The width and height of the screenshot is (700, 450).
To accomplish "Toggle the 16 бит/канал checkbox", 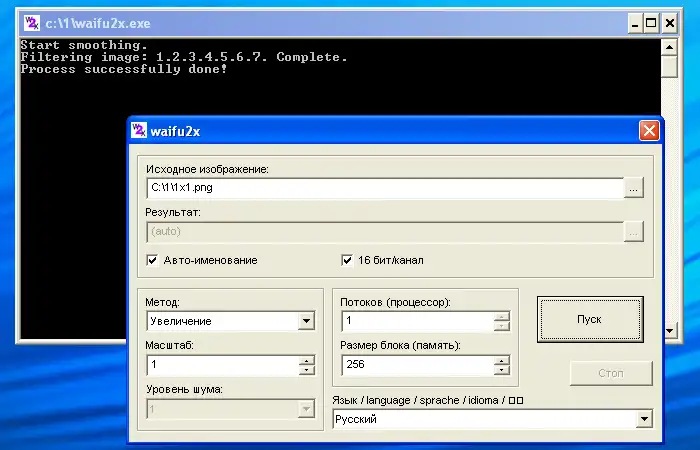I will (347, 260).
